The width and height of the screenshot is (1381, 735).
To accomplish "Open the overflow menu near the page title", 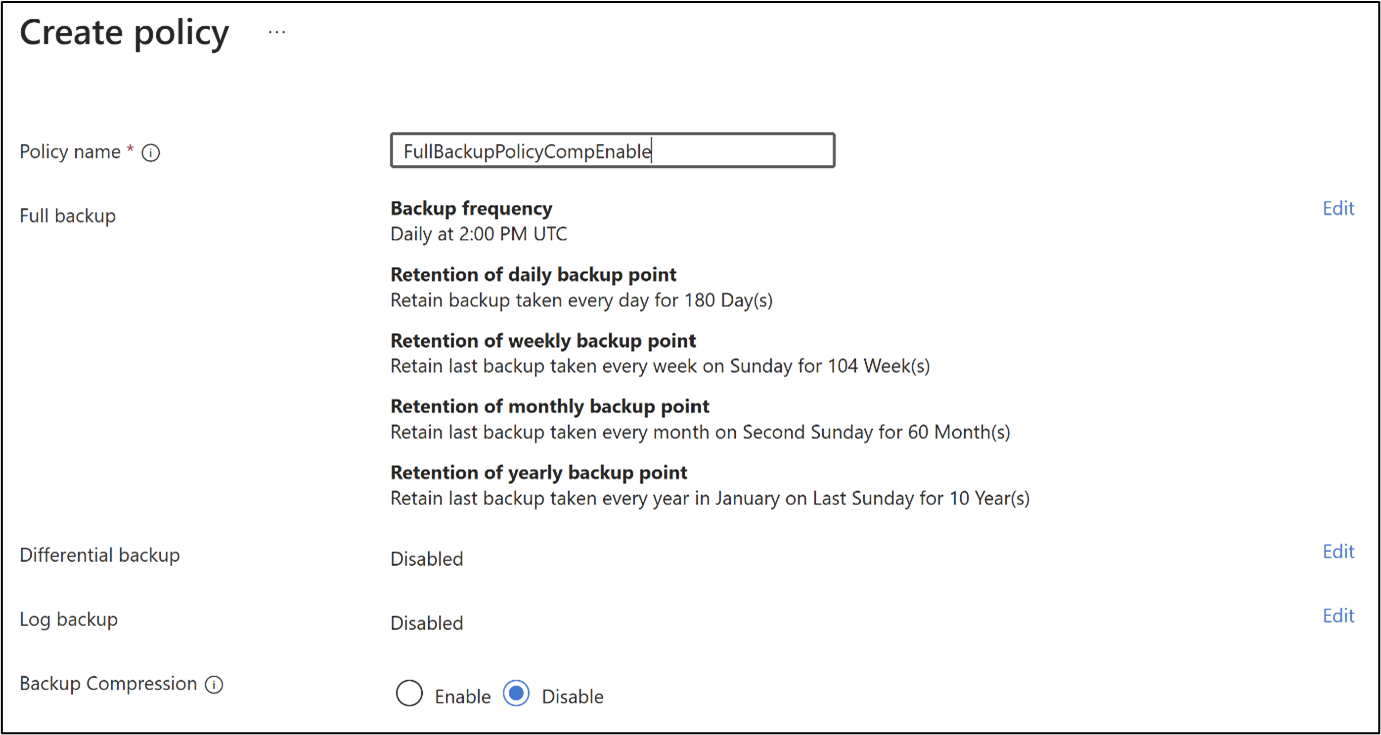I will (x=276, y=30).
